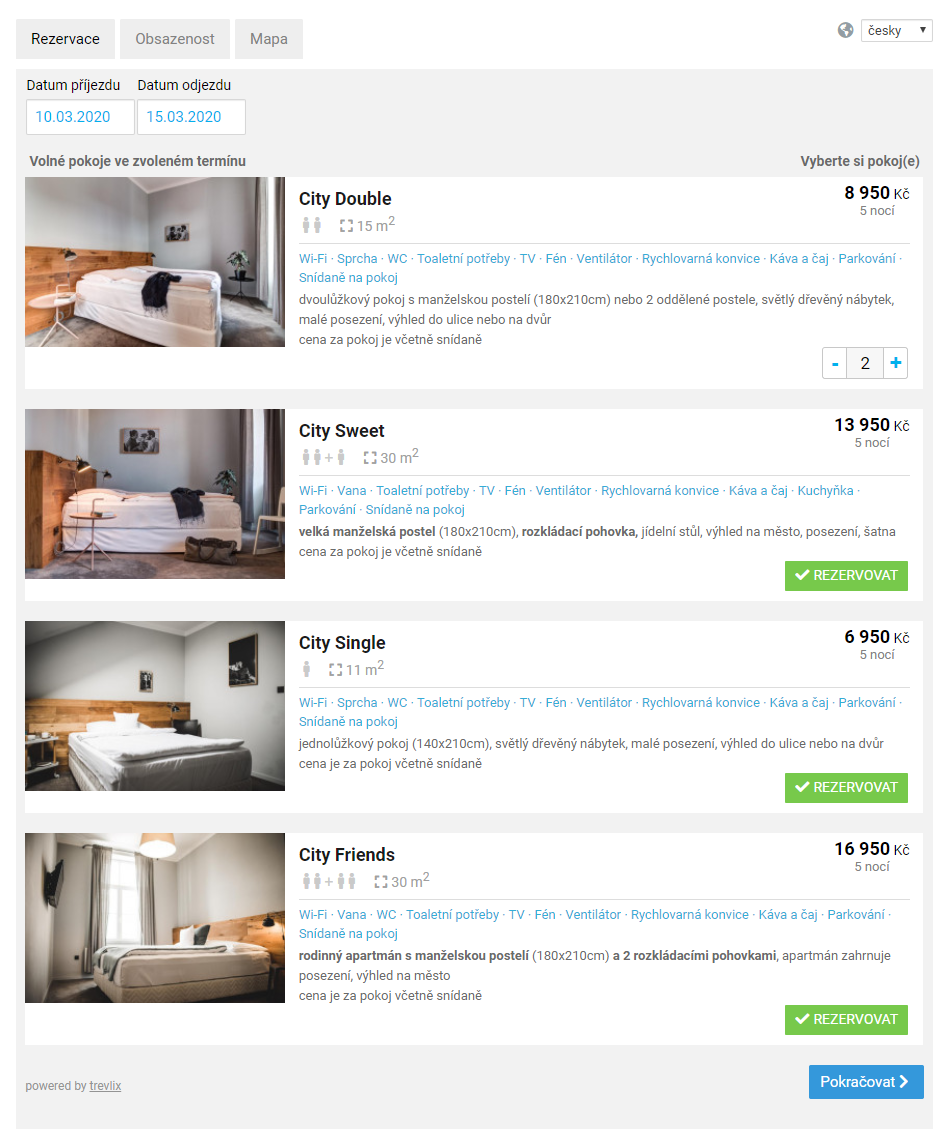Click the globe language icon

point(846,30)
